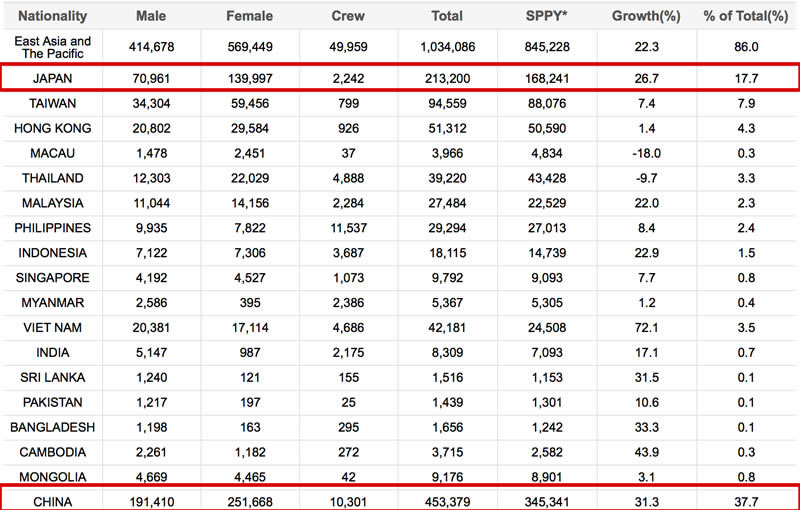Screen dimensions: 800x510
Task: Click the Female column header
Action: coord(249,16)
